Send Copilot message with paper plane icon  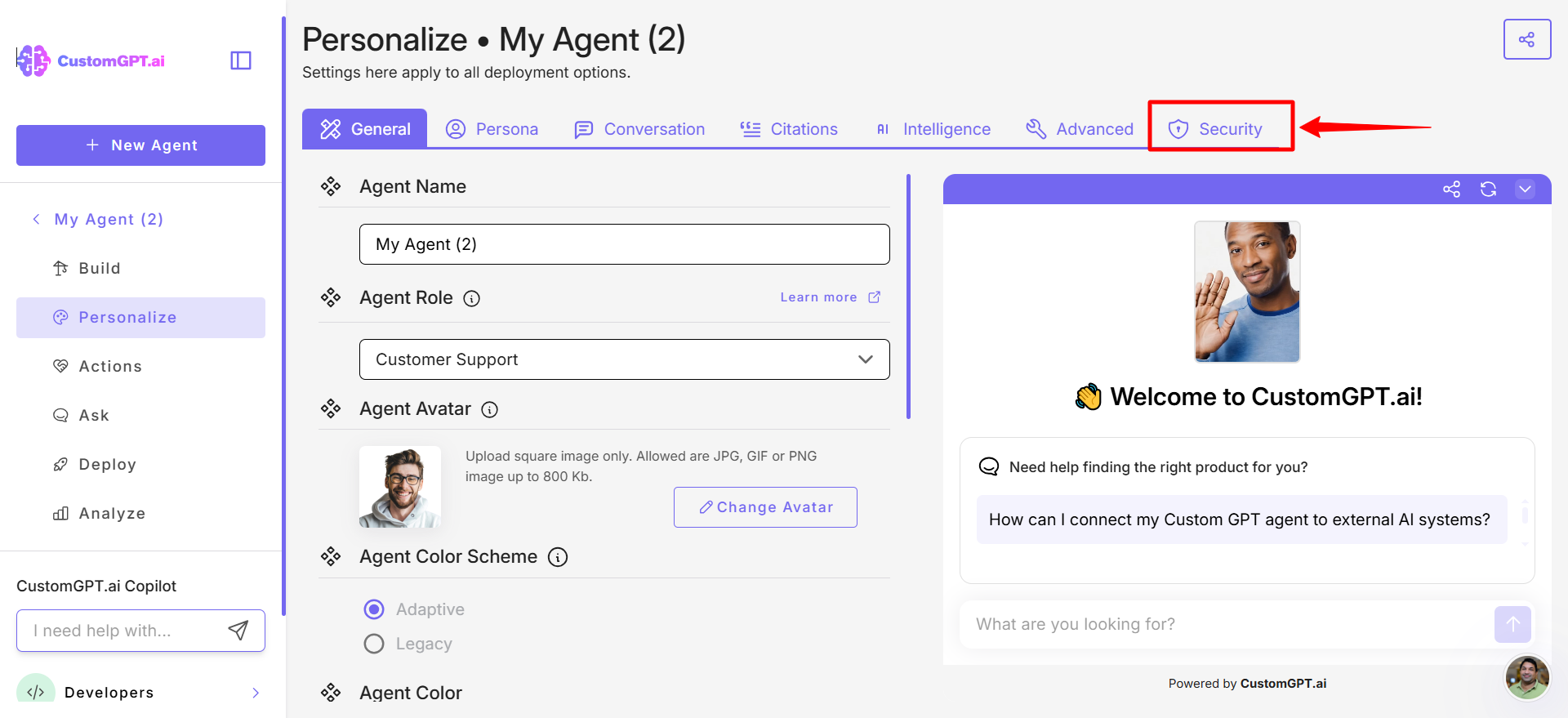click(238, 630)
